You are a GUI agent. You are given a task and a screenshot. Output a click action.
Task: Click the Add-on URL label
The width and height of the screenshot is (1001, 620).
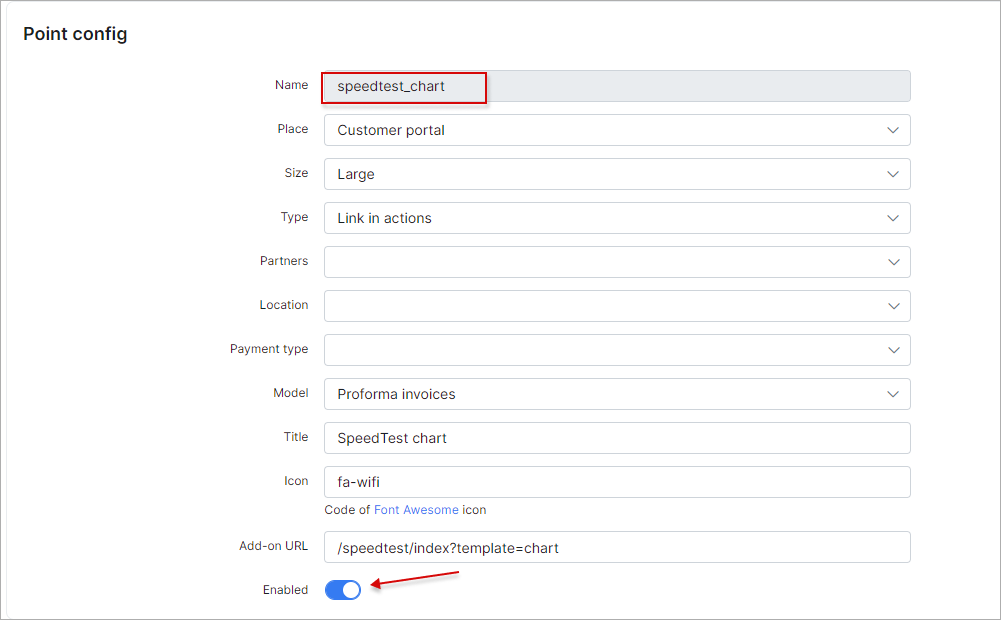click(273, 546)
